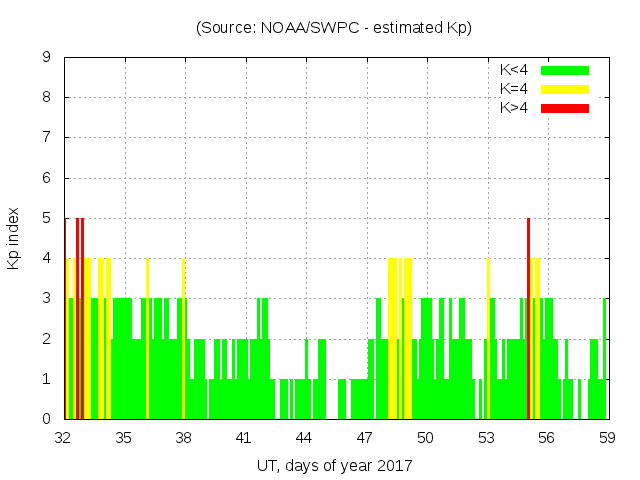Screen dimensions: 640x480
Task: Click the 'Kp index' y-axis label
Action: [14, 239]
